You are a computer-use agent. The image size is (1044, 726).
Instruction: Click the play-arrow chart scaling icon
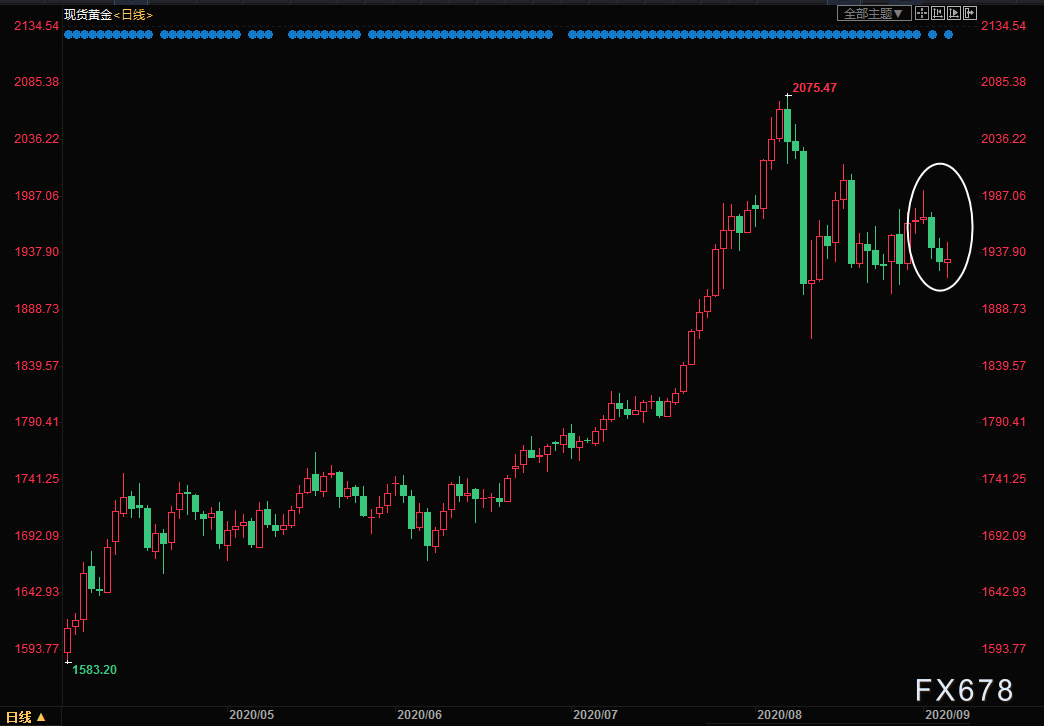[954, 13]
